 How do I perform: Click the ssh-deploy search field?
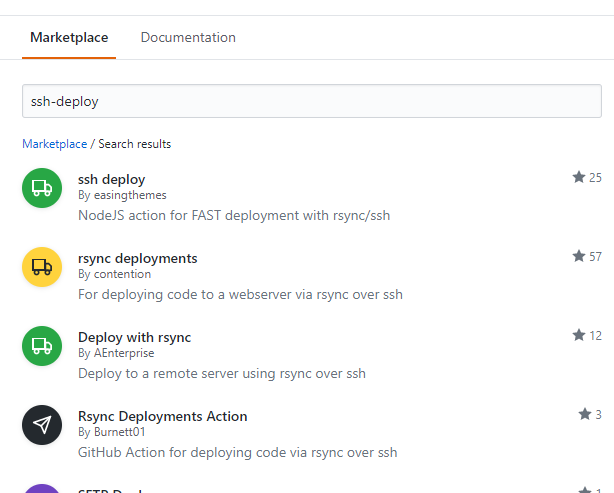point(311,101)
